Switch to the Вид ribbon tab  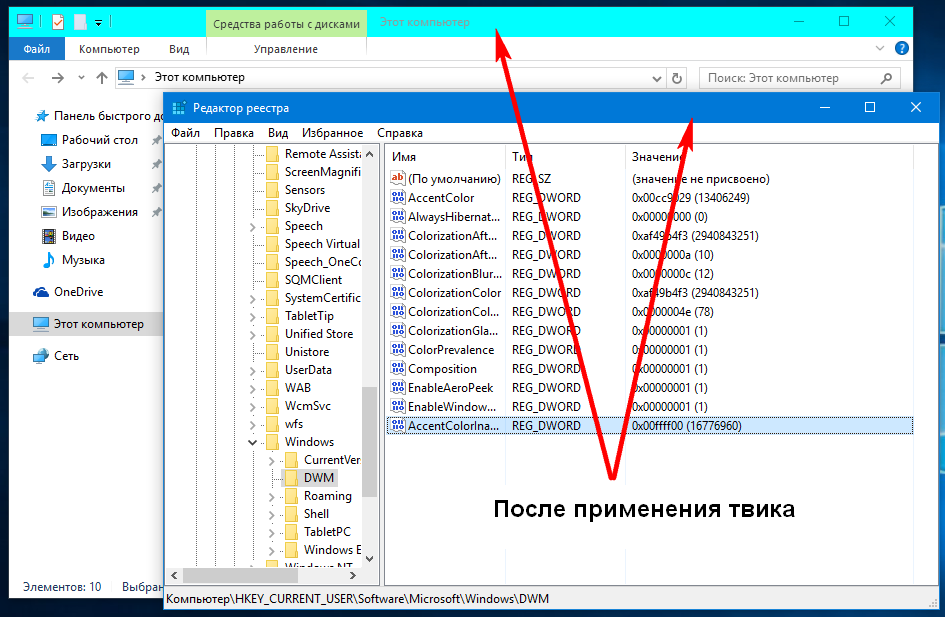coord(179,49)
